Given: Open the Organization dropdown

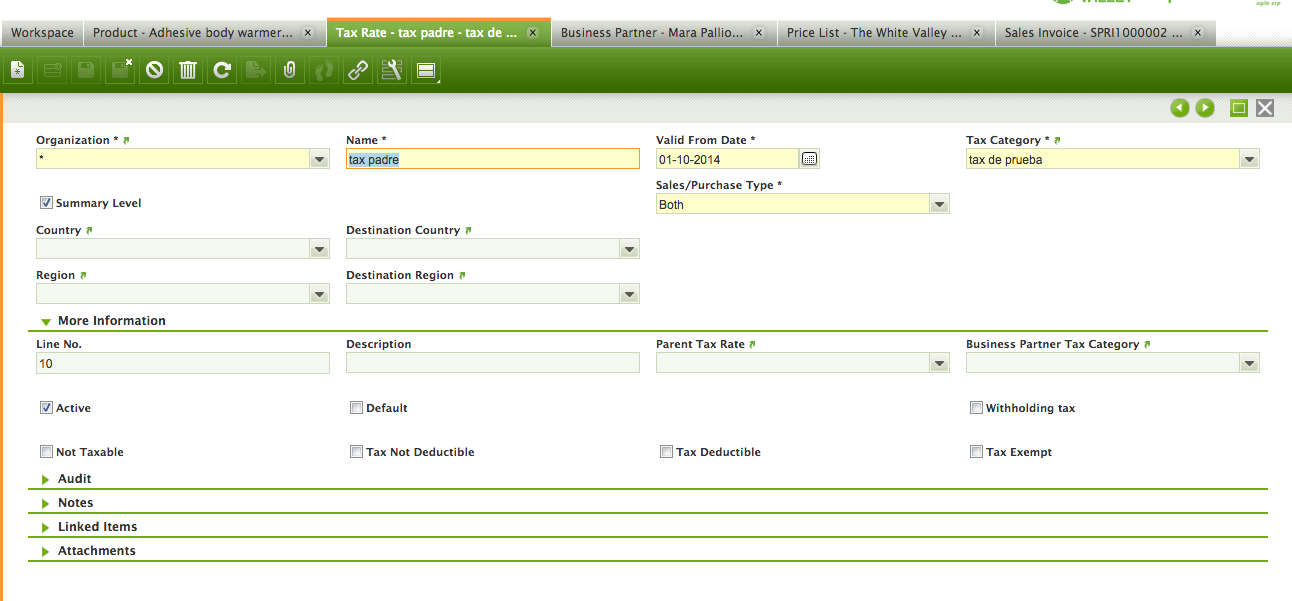Looking at the screenshot, I should (x=320, y=159).
